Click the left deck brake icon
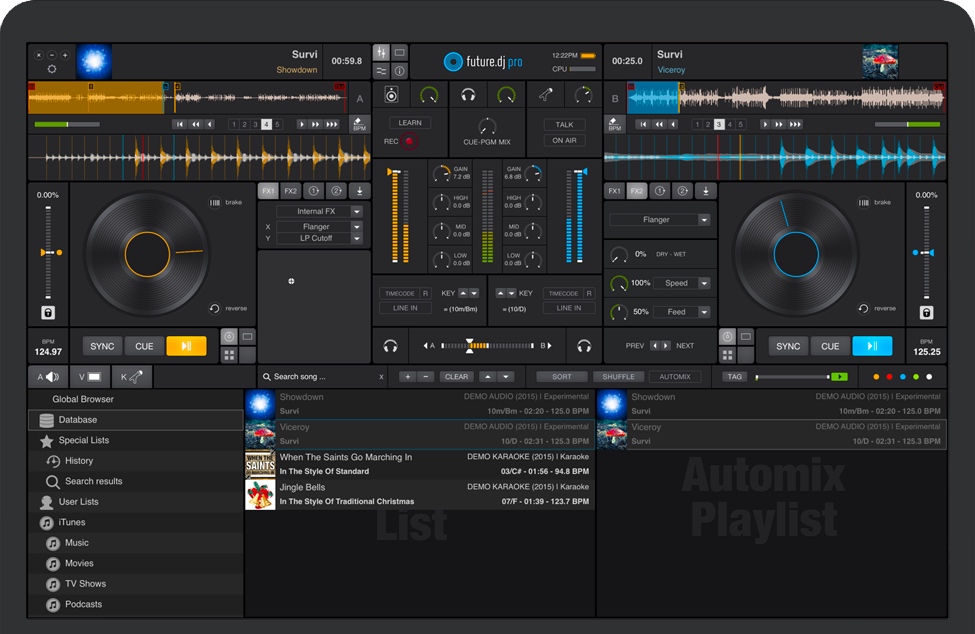This screenshot has height=634, width=975. tap(214, 202)
